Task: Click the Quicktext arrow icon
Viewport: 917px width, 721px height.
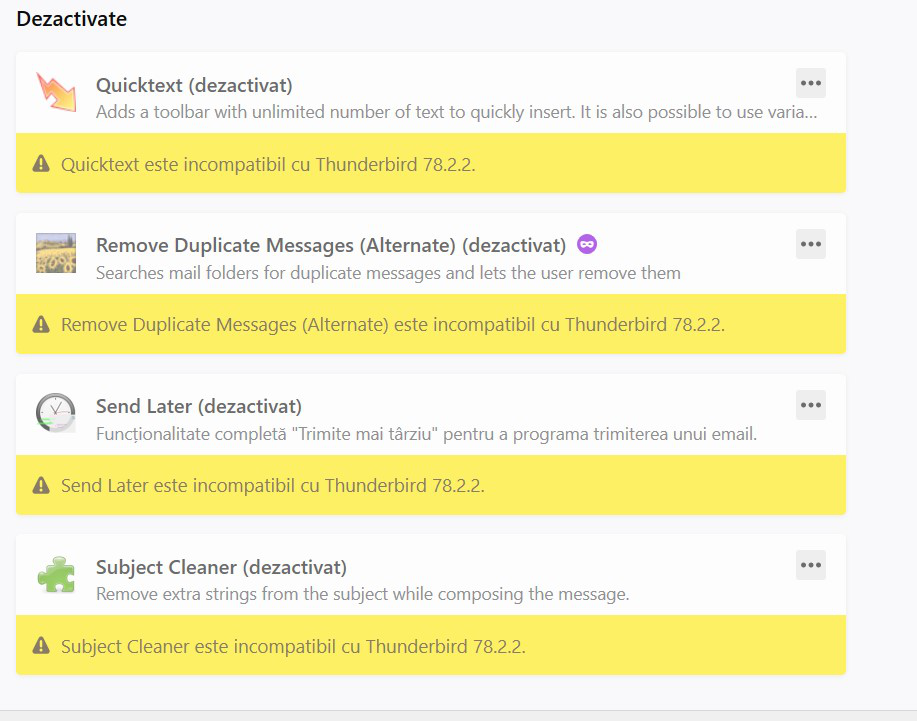Action: 56,93
